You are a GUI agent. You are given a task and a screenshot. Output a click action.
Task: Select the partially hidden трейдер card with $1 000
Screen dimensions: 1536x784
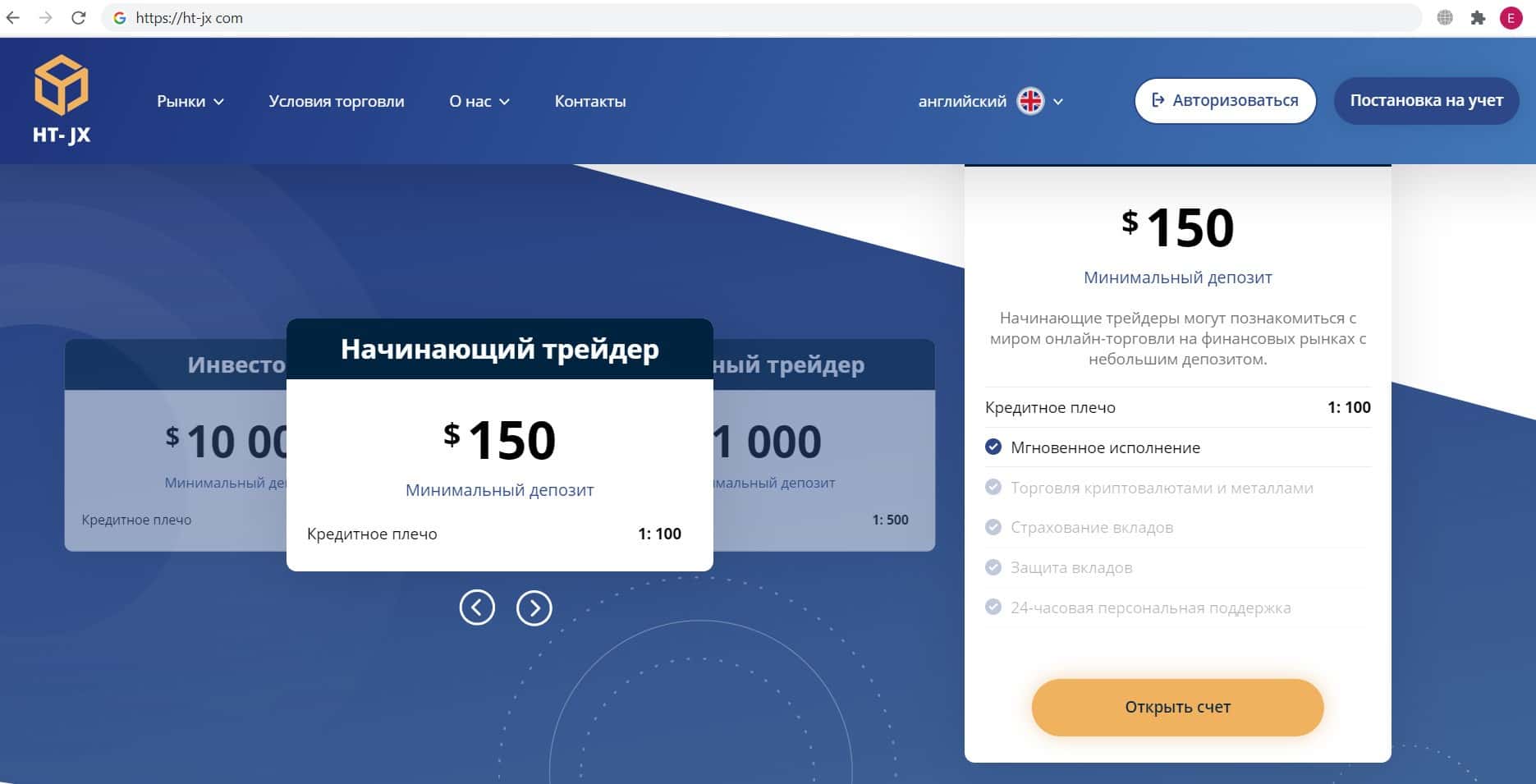[824, 445]
